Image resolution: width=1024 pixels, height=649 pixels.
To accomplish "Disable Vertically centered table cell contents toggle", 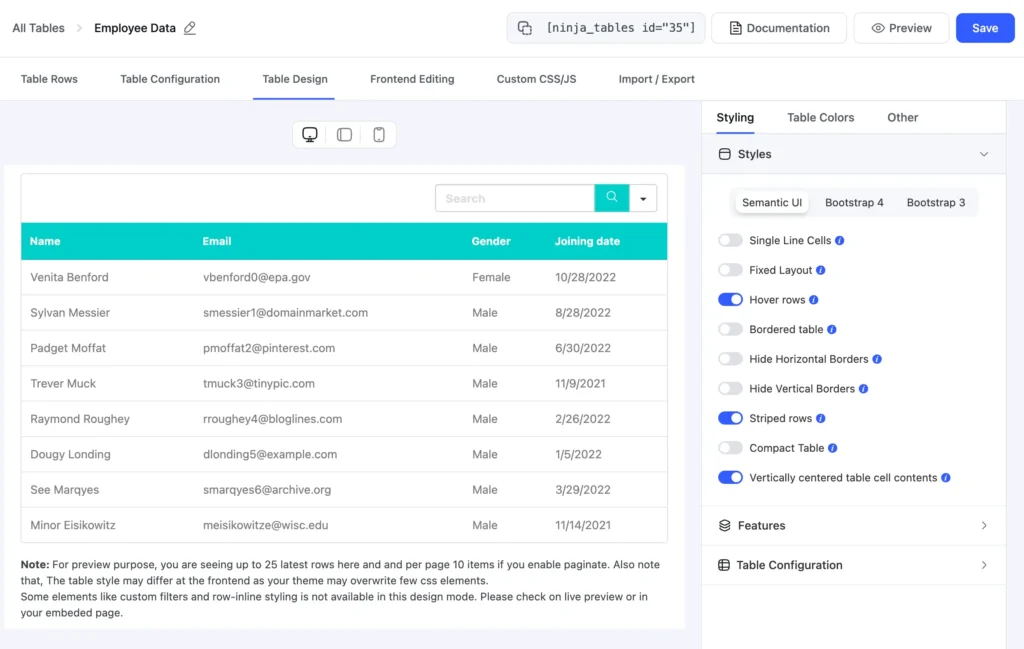I will [730, 478].
